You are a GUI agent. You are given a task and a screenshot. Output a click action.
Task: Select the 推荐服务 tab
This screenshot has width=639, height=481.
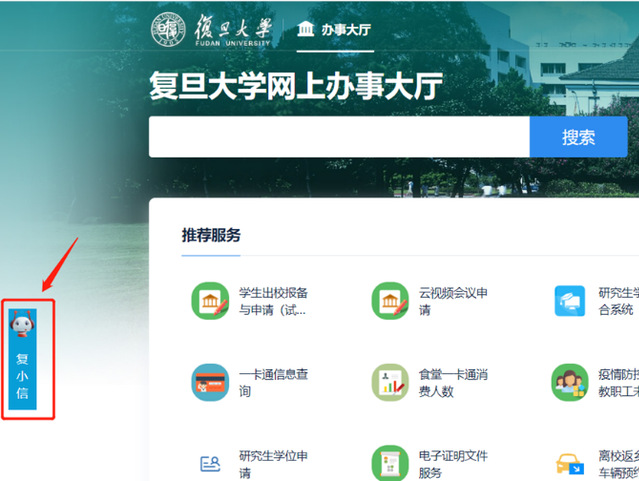[211, 236]
